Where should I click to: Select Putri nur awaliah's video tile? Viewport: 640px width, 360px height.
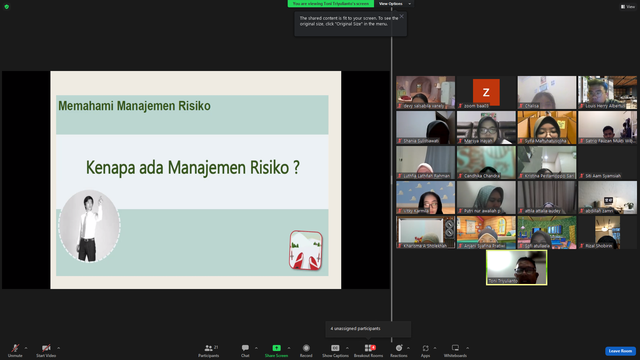pos(486,198)
